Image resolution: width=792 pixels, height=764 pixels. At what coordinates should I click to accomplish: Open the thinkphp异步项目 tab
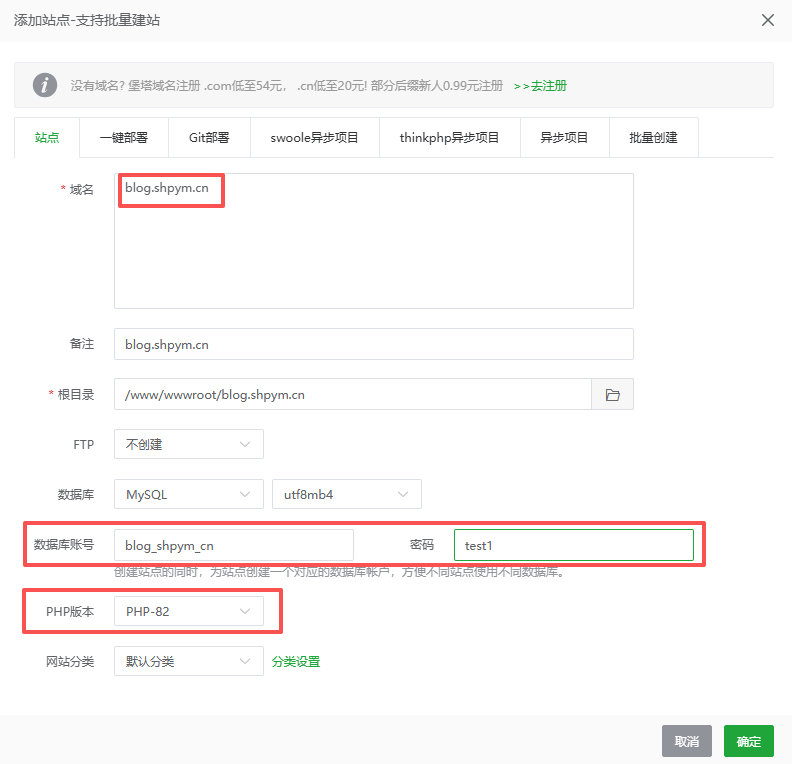coord(449,138)
